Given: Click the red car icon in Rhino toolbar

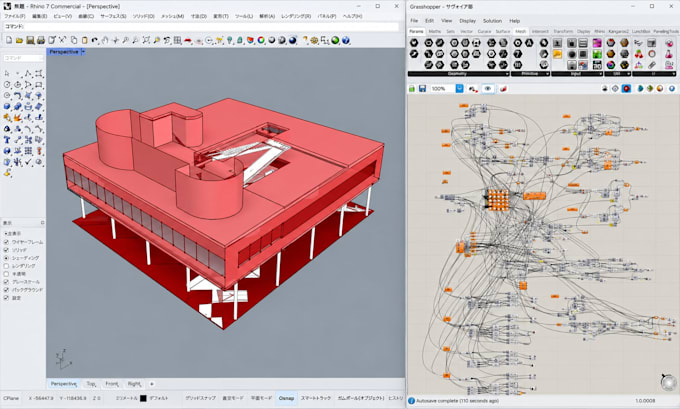Looking at the screenshot, I should pyautogui.click(x=188, y=40).
